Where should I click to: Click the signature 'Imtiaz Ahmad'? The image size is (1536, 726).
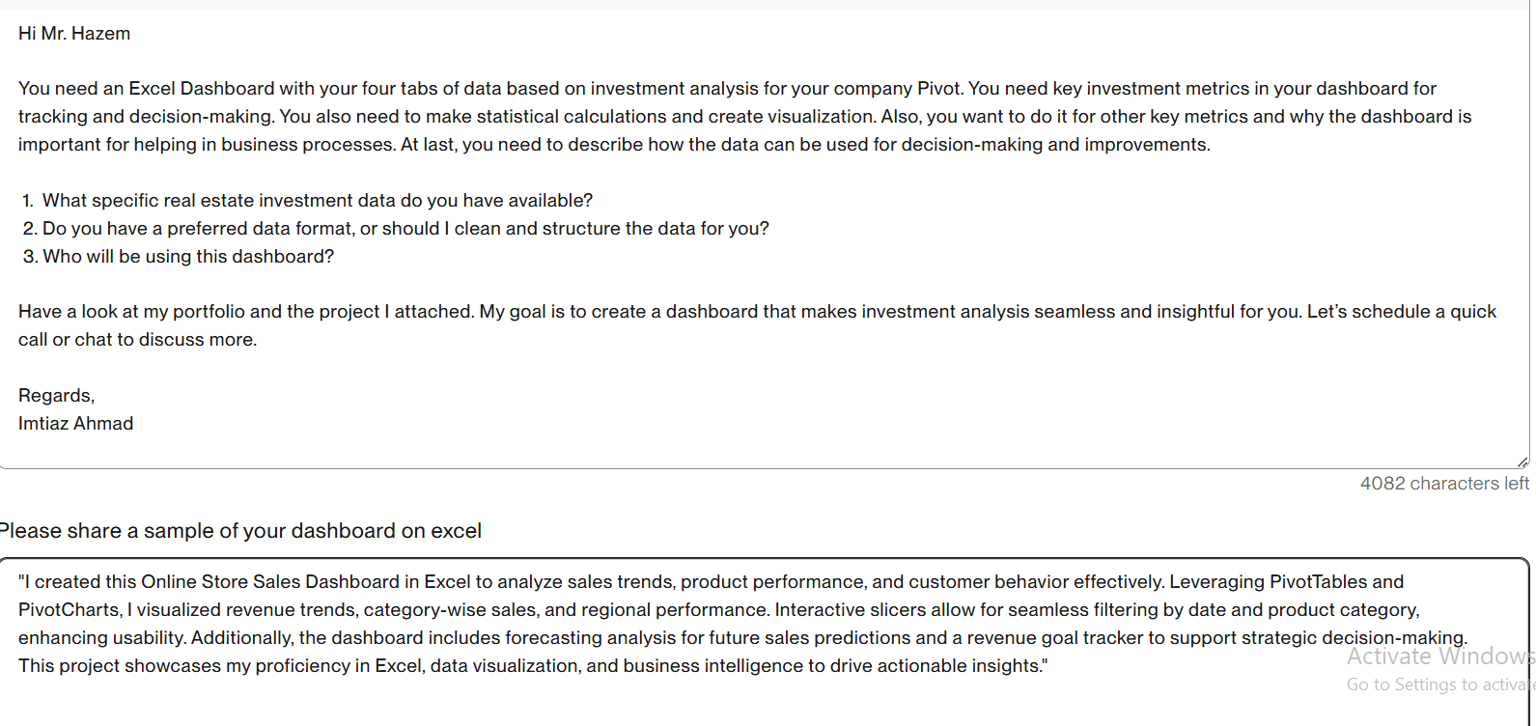point(76,423)
